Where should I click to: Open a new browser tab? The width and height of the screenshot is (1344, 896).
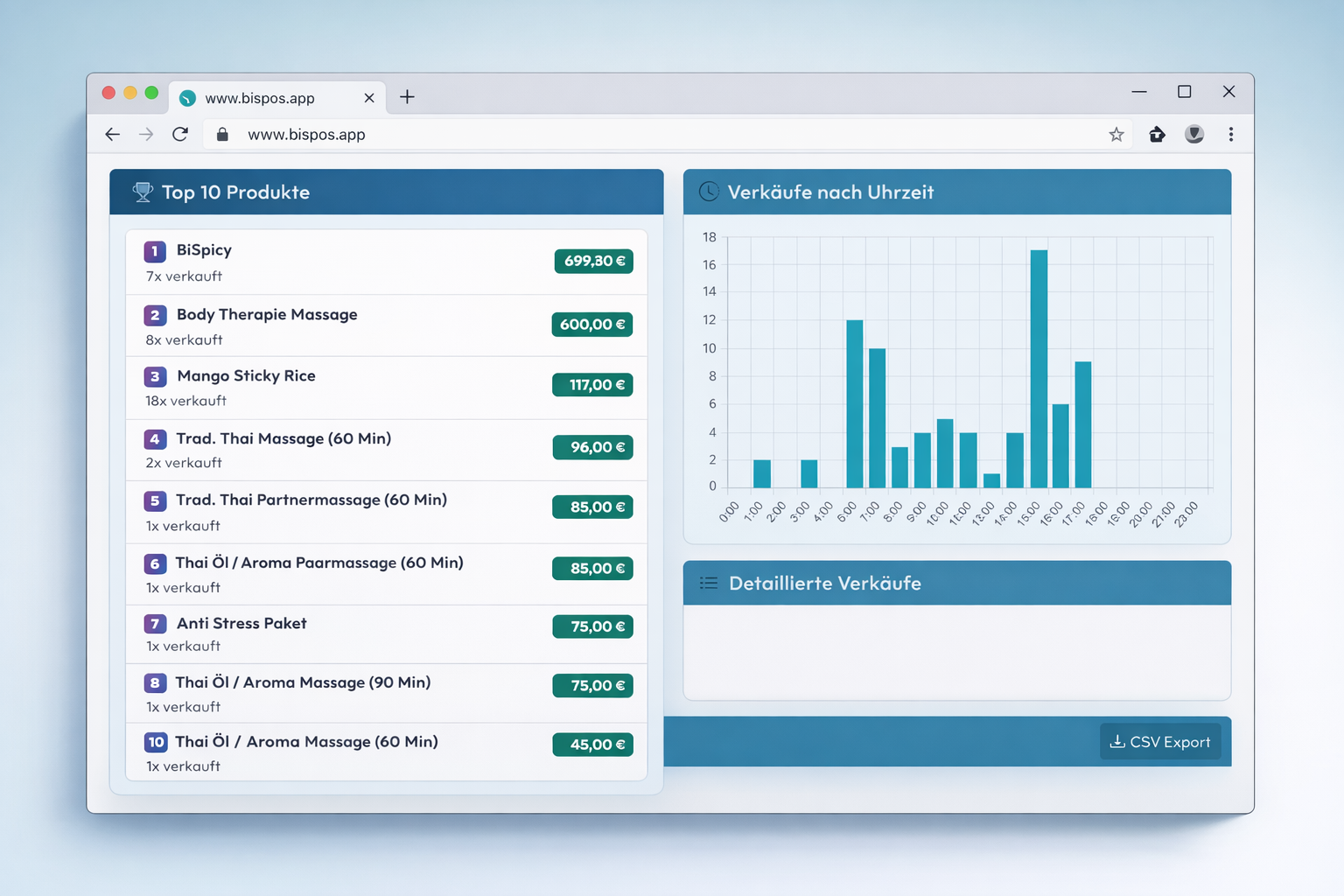click(407, 97)
